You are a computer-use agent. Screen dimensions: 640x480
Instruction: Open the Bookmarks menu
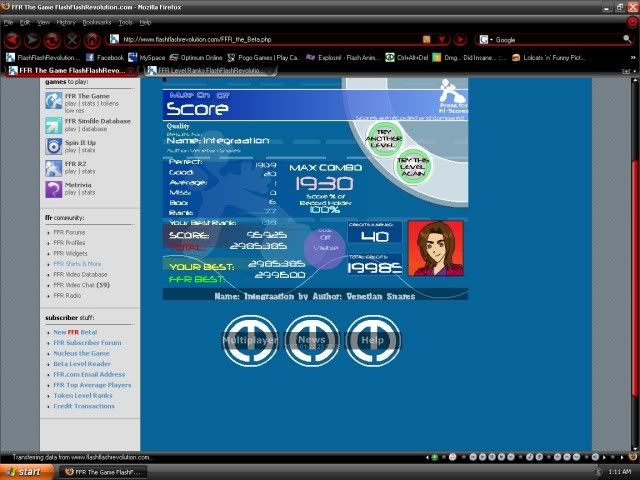[97, 21]
